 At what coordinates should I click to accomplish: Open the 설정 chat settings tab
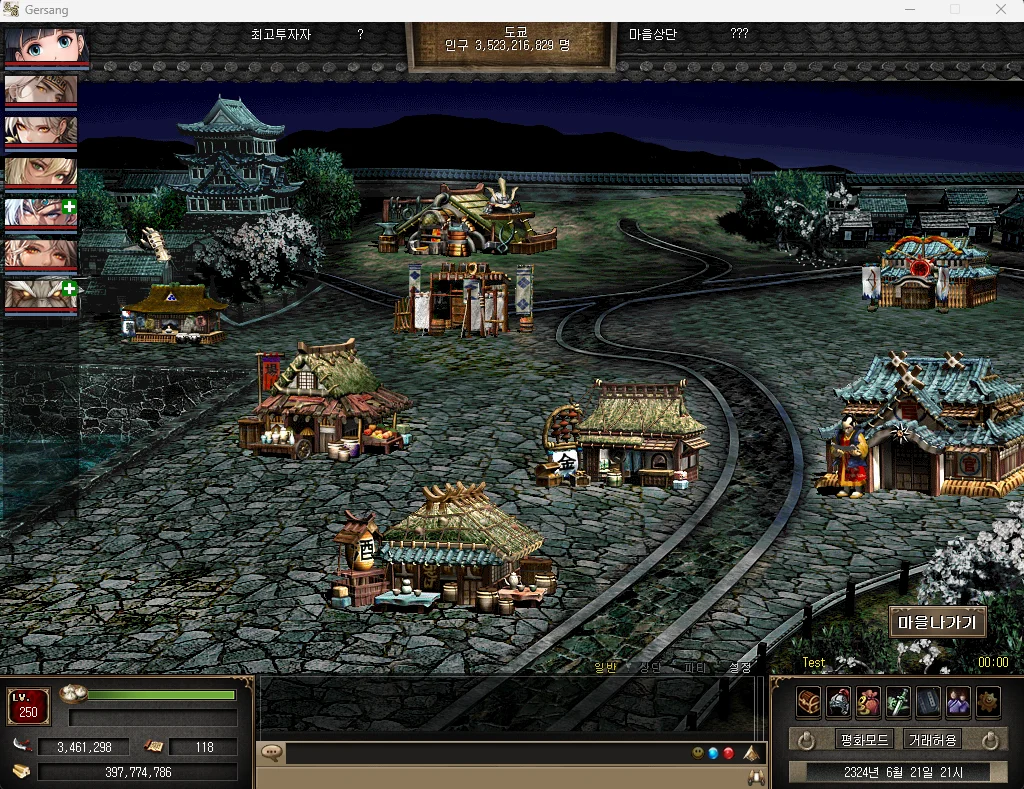[x=739, y=667]
